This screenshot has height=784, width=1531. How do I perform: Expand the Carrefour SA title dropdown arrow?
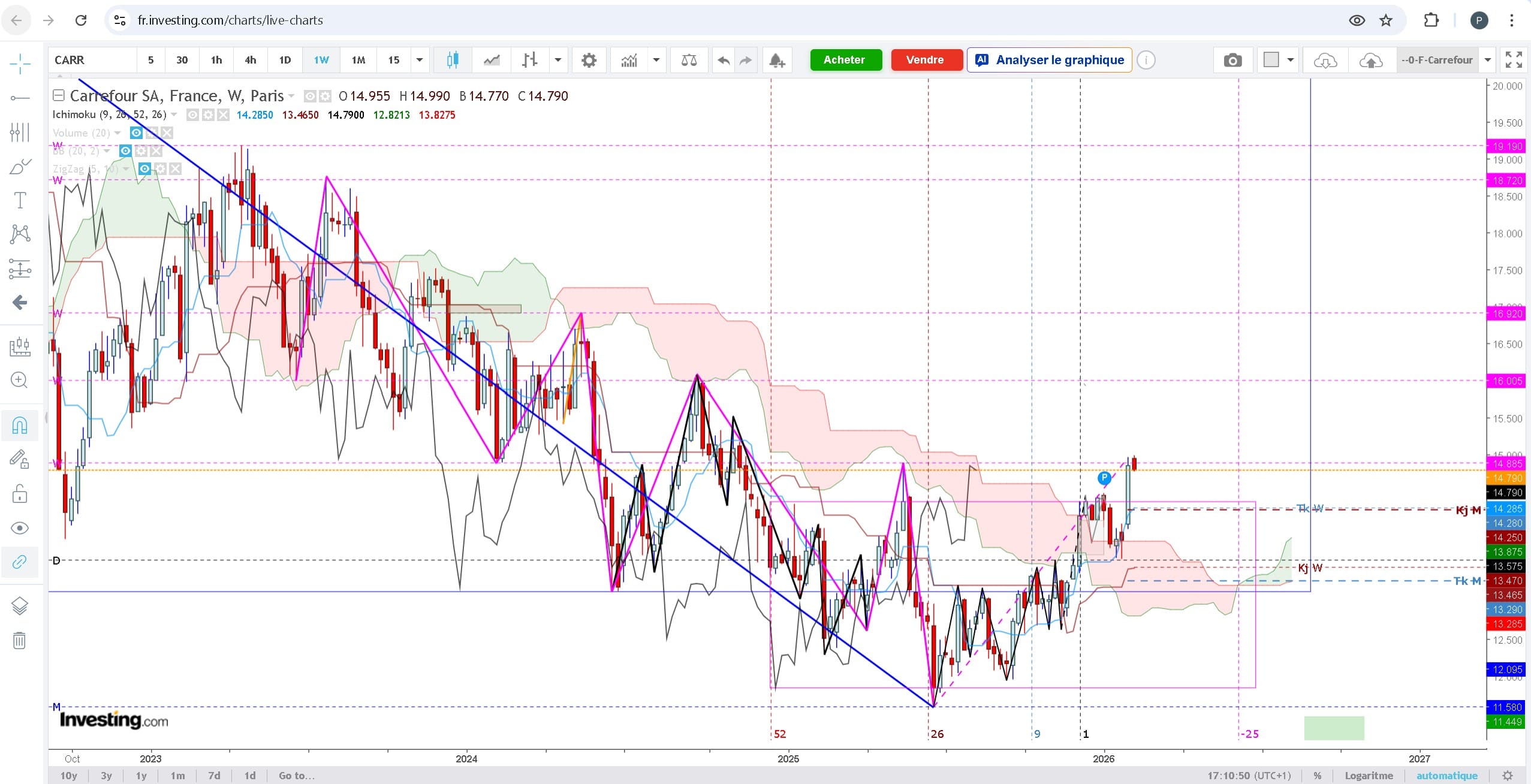[292, 96]
